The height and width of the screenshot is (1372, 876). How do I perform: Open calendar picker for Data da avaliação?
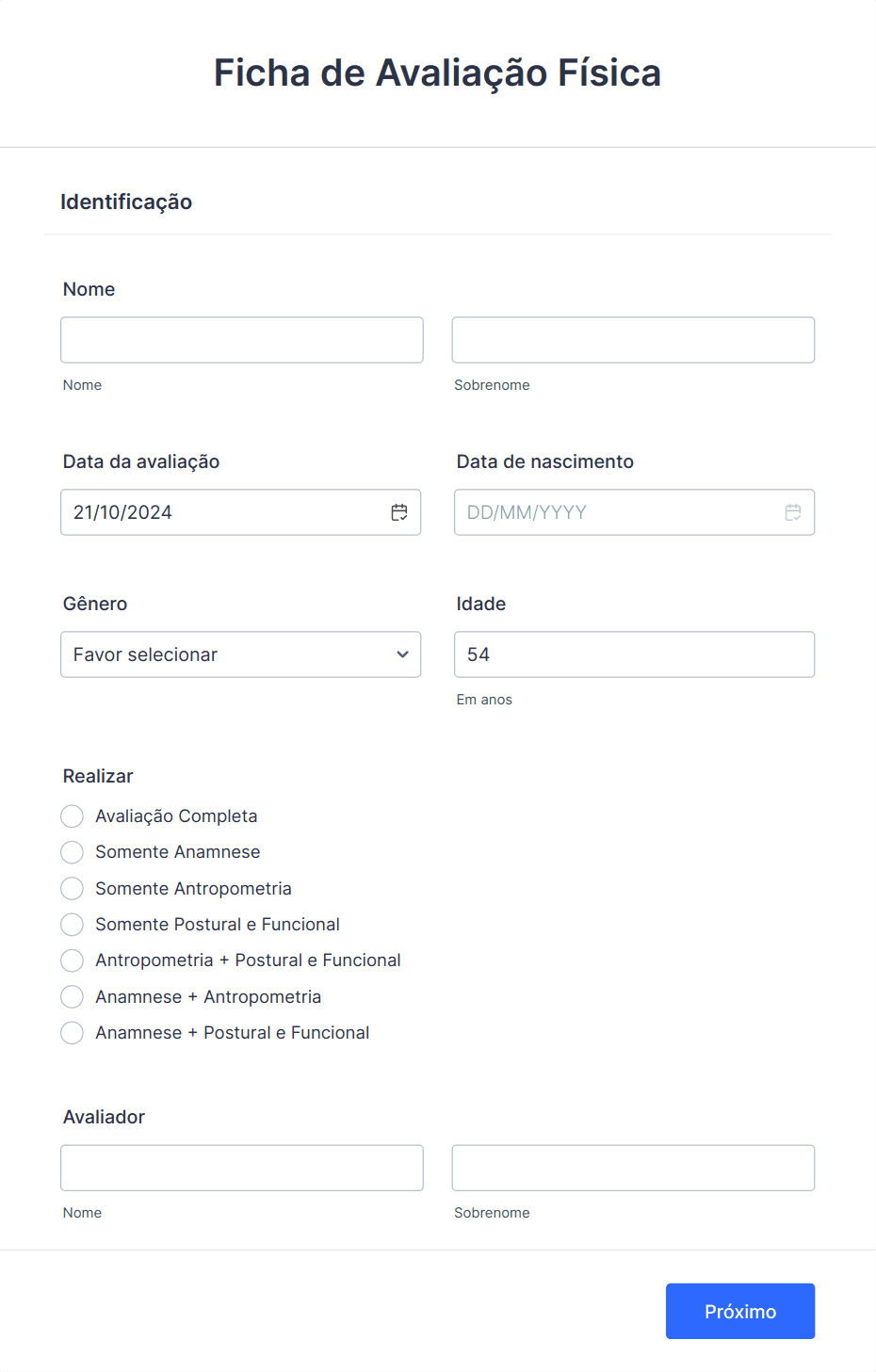pyautogui.click(x=399, y=512)
